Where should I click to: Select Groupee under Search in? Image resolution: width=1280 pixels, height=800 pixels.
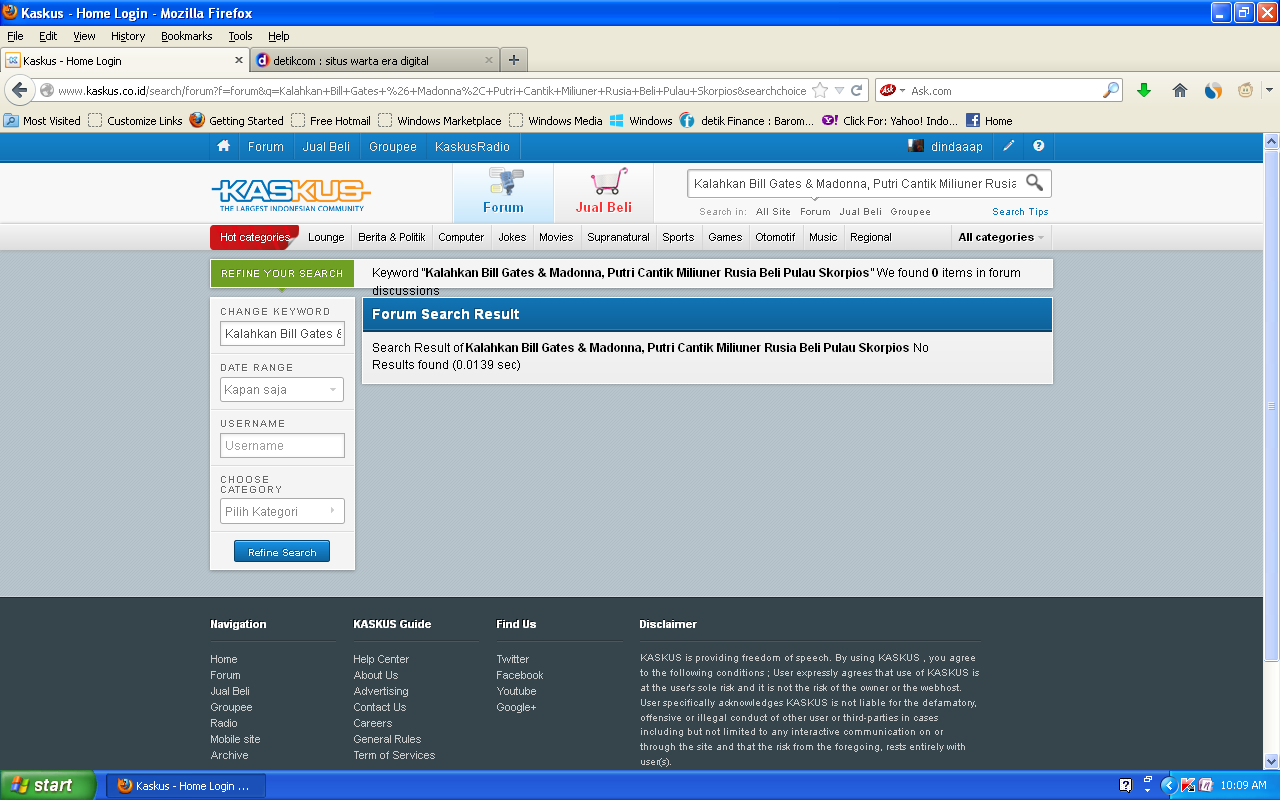pos(910,212)
